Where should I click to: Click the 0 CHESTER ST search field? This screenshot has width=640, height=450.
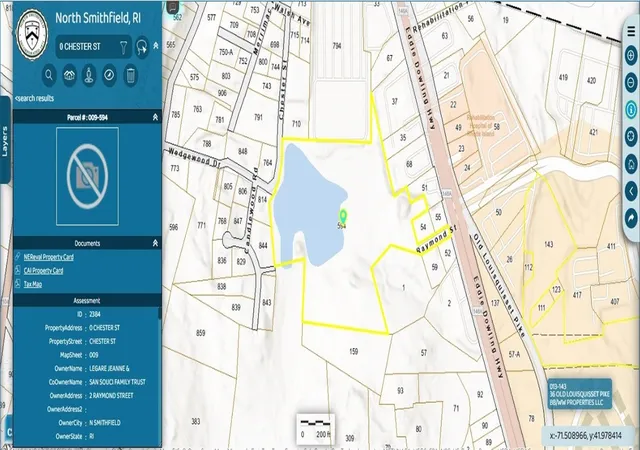coord(88,47)
